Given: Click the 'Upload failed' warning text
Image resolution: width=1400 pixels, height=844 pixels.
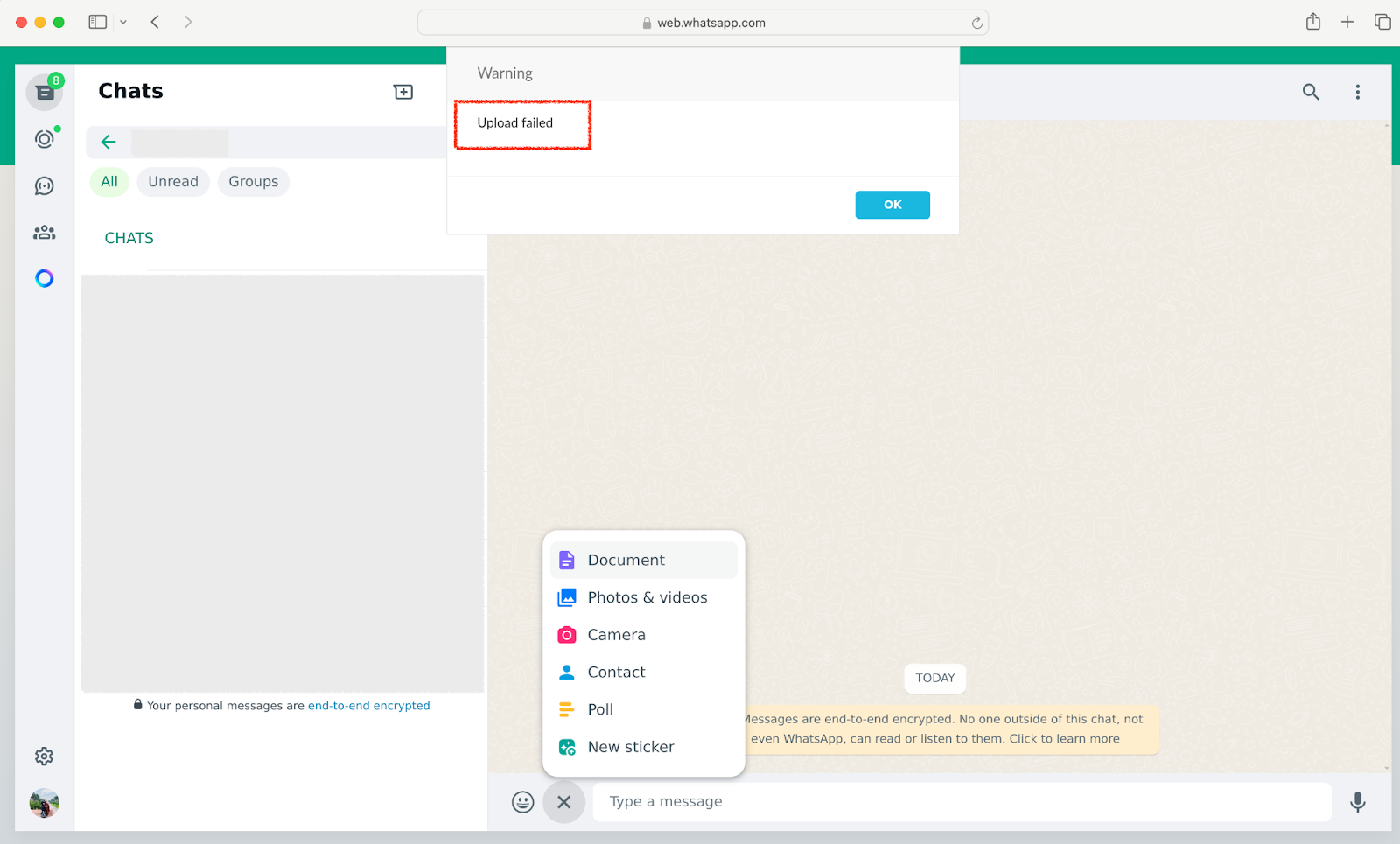Looking at the screenshot, I should [x=515, y=123].
